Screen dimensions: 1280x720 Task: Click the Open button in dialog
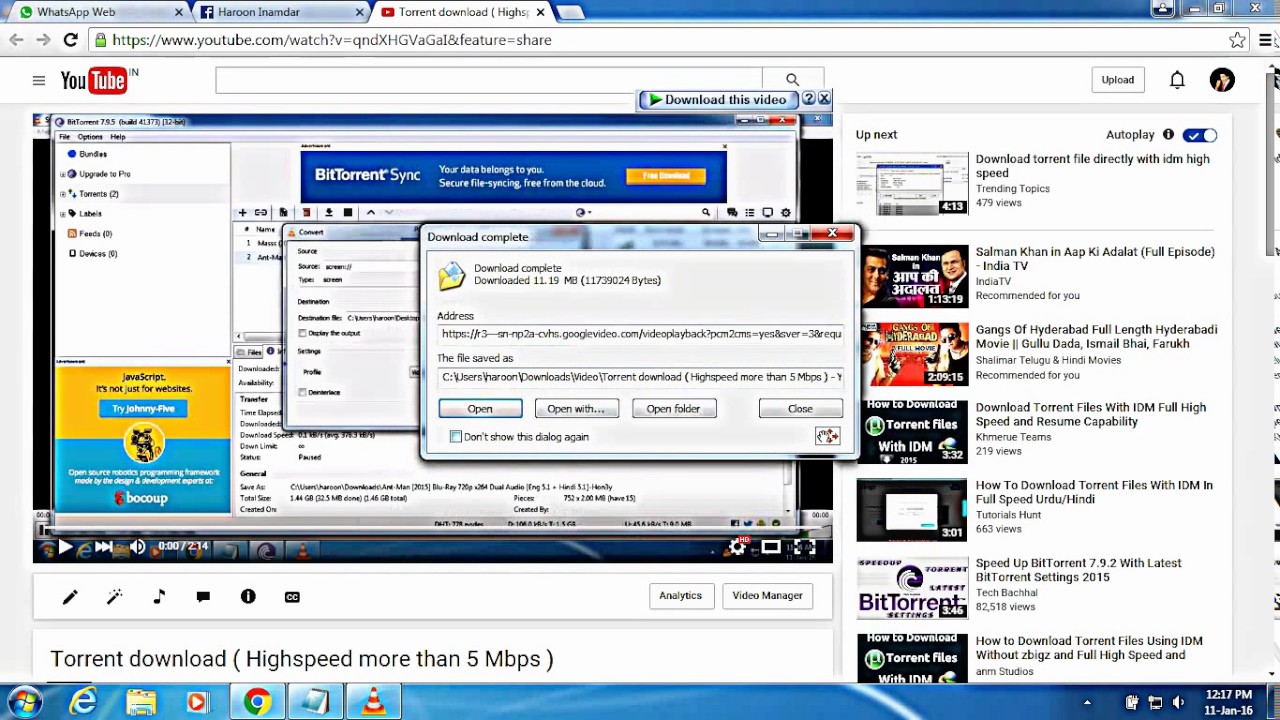[480, 409]
